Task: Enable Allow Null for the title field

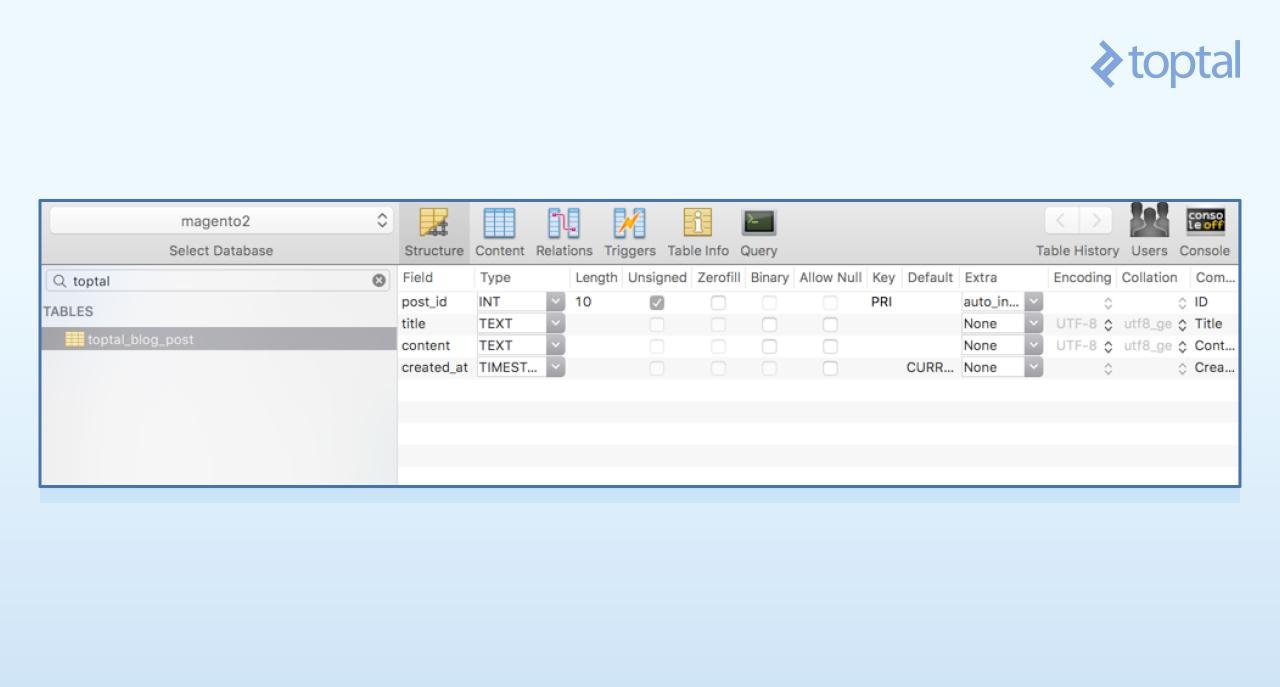Action: click(x=830, y=323)
